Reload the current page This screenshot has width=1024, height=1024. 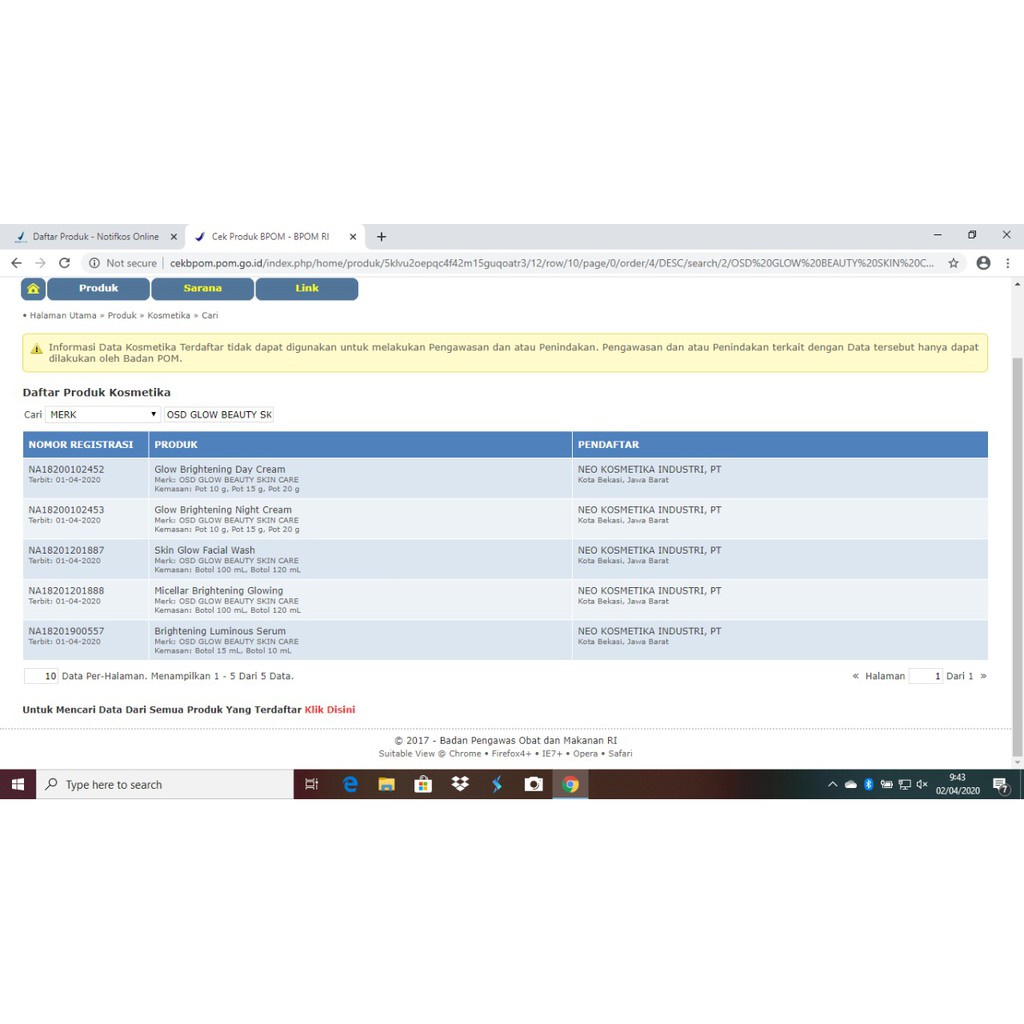64,263
